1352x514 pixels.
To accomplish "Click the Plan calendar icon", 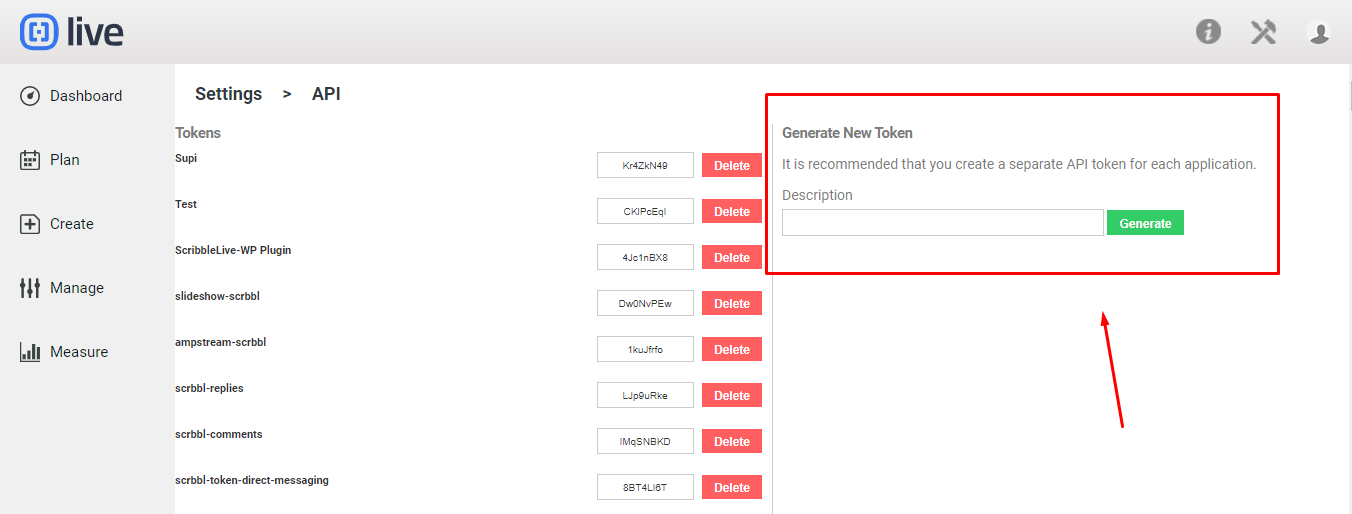I will click(x=30, y=160).
